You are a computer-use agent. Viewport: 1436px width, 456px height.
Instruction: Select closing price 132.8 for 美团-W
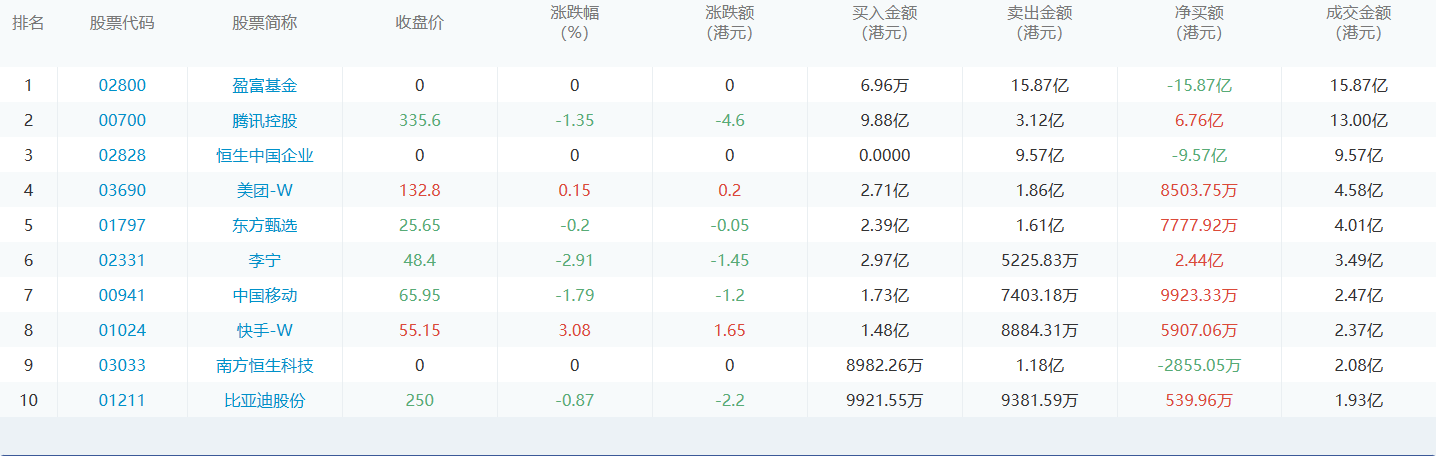pos(419,191)
